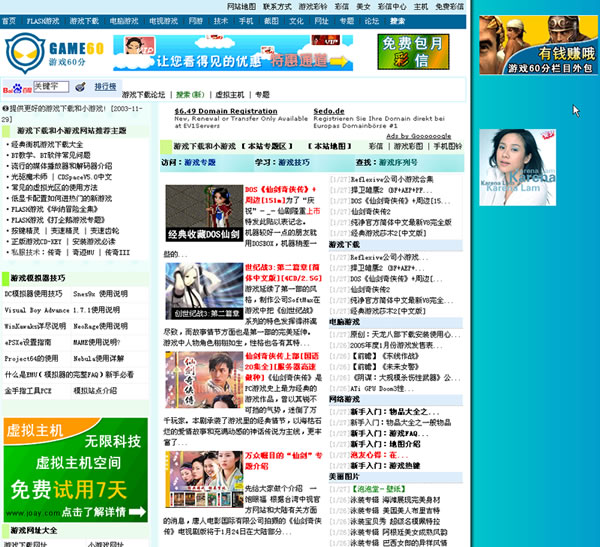600x547 pixels.
Task: Open BT教学、BT软件常见问题 link
Action: 51,155
